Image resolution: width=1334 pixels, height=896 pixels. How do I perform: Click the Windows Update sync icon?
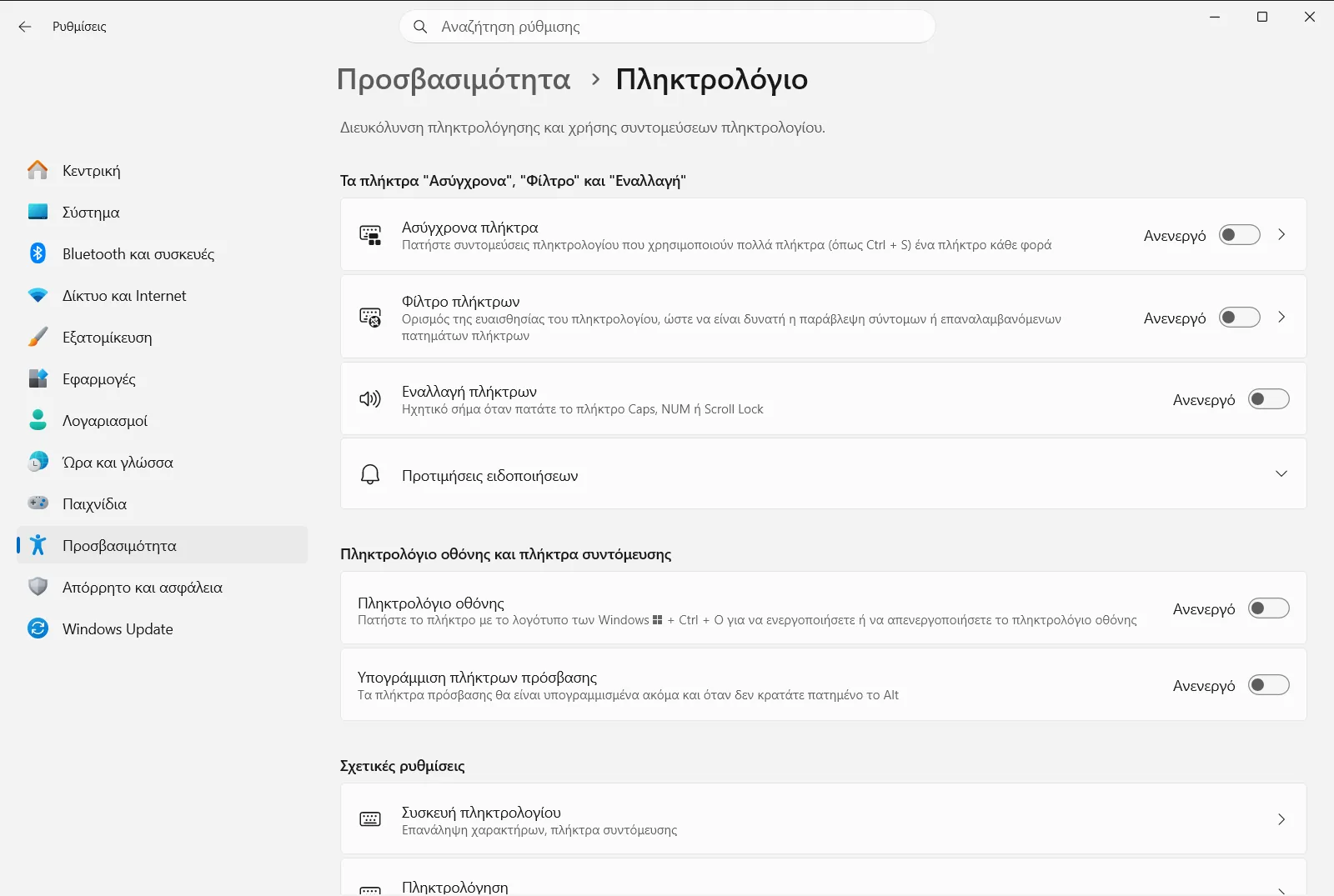(x=38, y=628)
